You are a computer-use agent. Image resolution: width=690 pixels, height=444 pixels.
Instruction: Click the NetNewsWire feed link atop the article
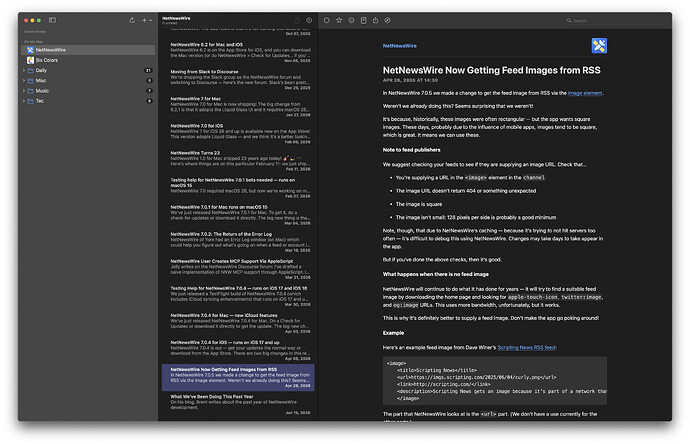coord(400,46)
